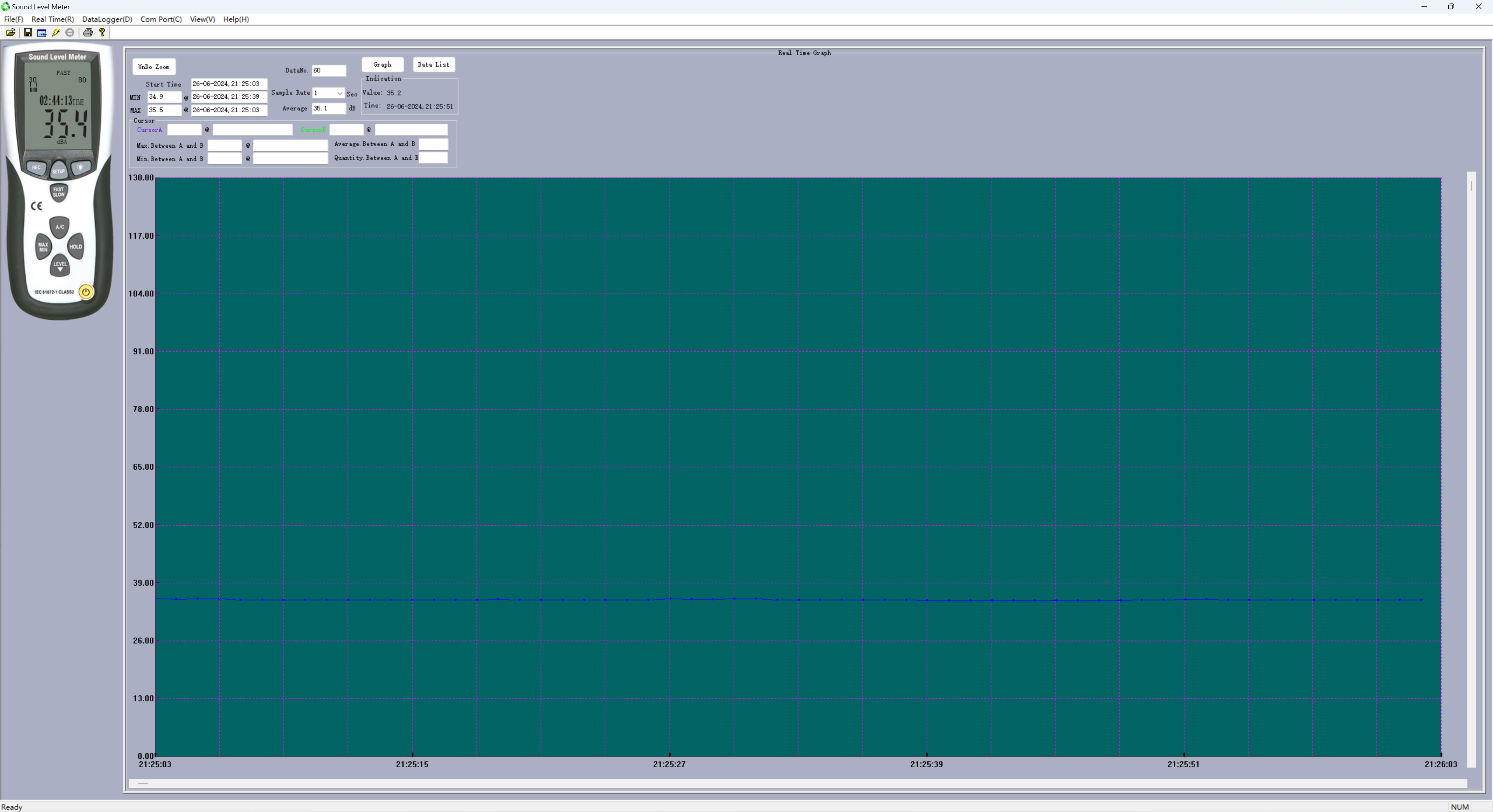The width and height of the screenshot is (1493, 812).
Task: Expand the Sample Rate dropdown
Action: pyautogui.click(x=339, y=93)
